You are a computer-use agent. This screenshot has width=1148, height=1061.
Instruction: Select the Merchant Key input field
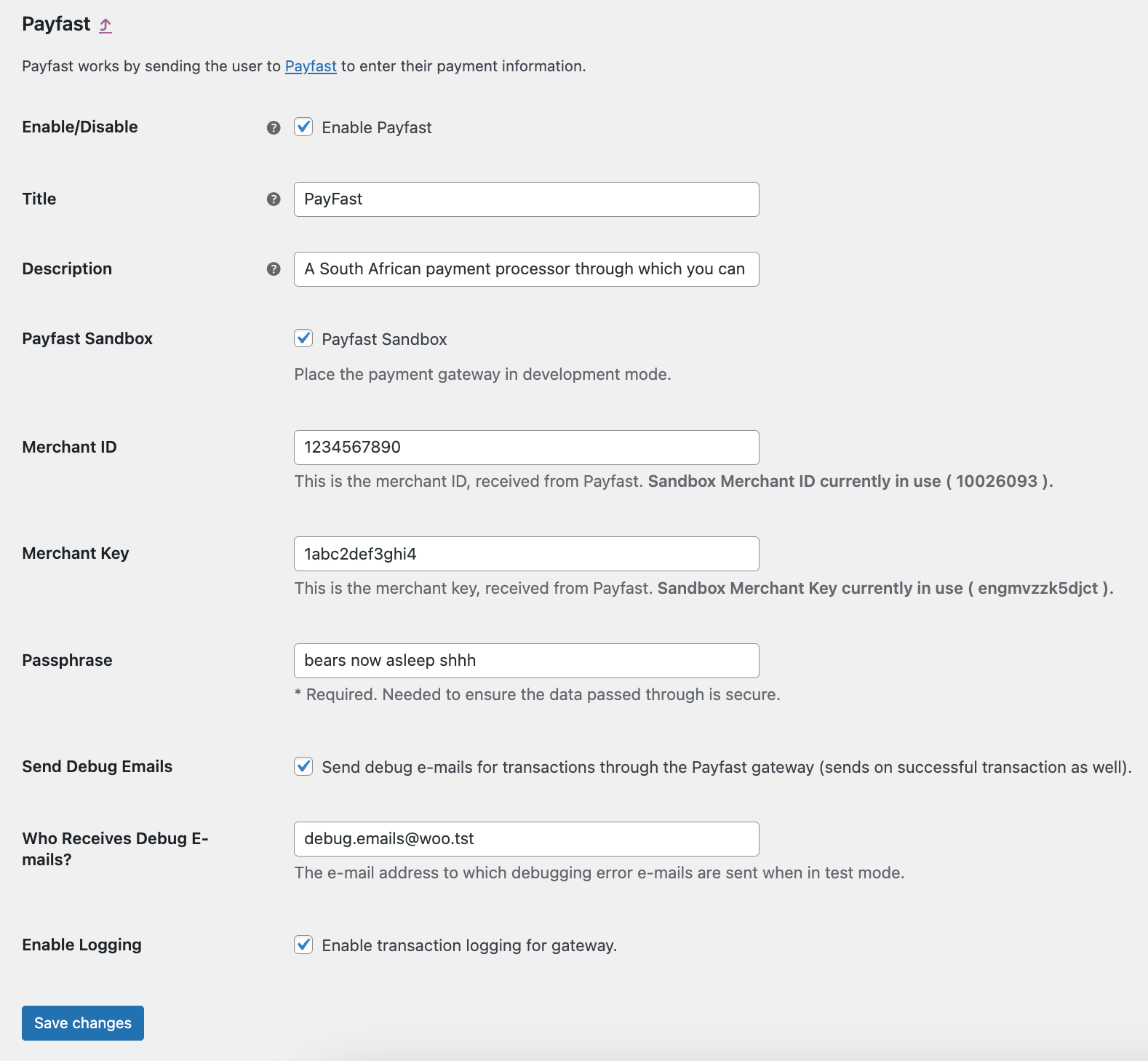[x=526, y=554]
